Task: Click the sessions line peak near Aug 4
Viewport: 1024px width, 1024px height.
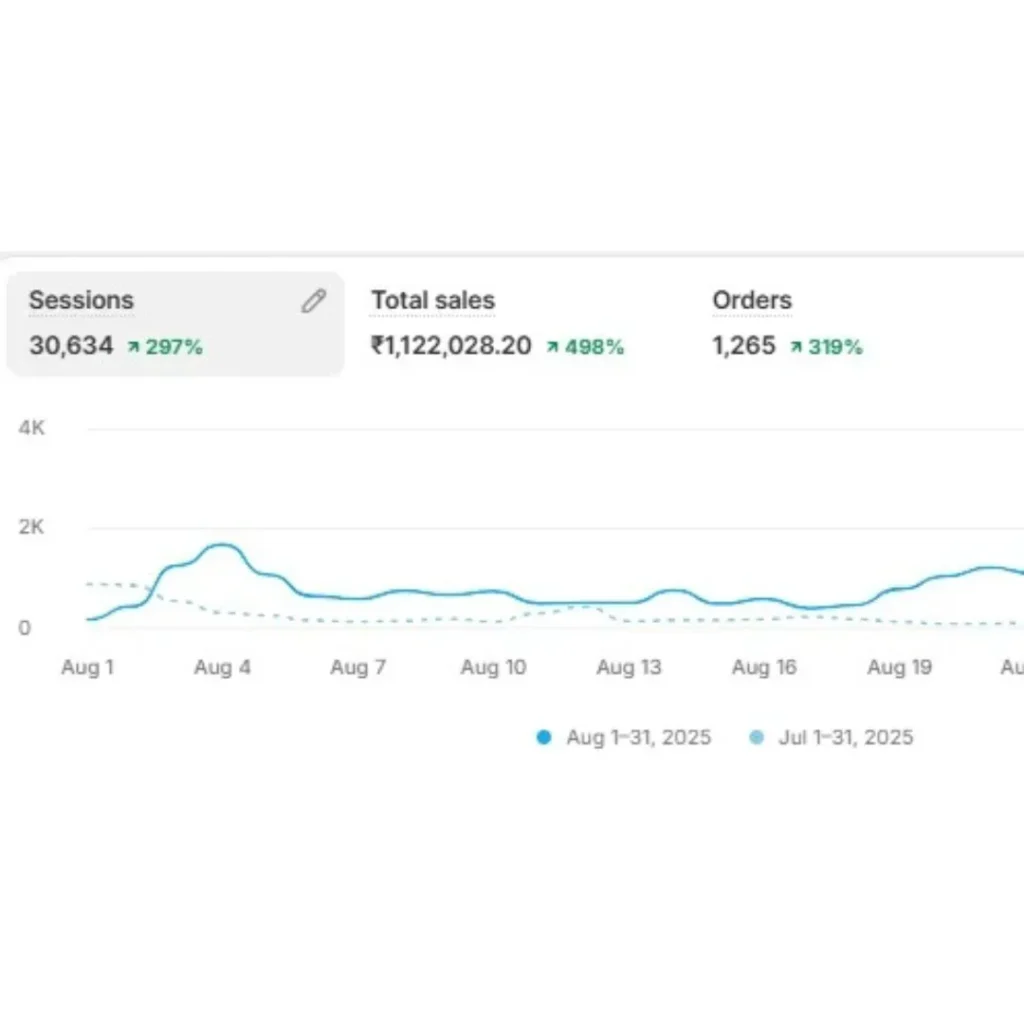Action: 222,546
